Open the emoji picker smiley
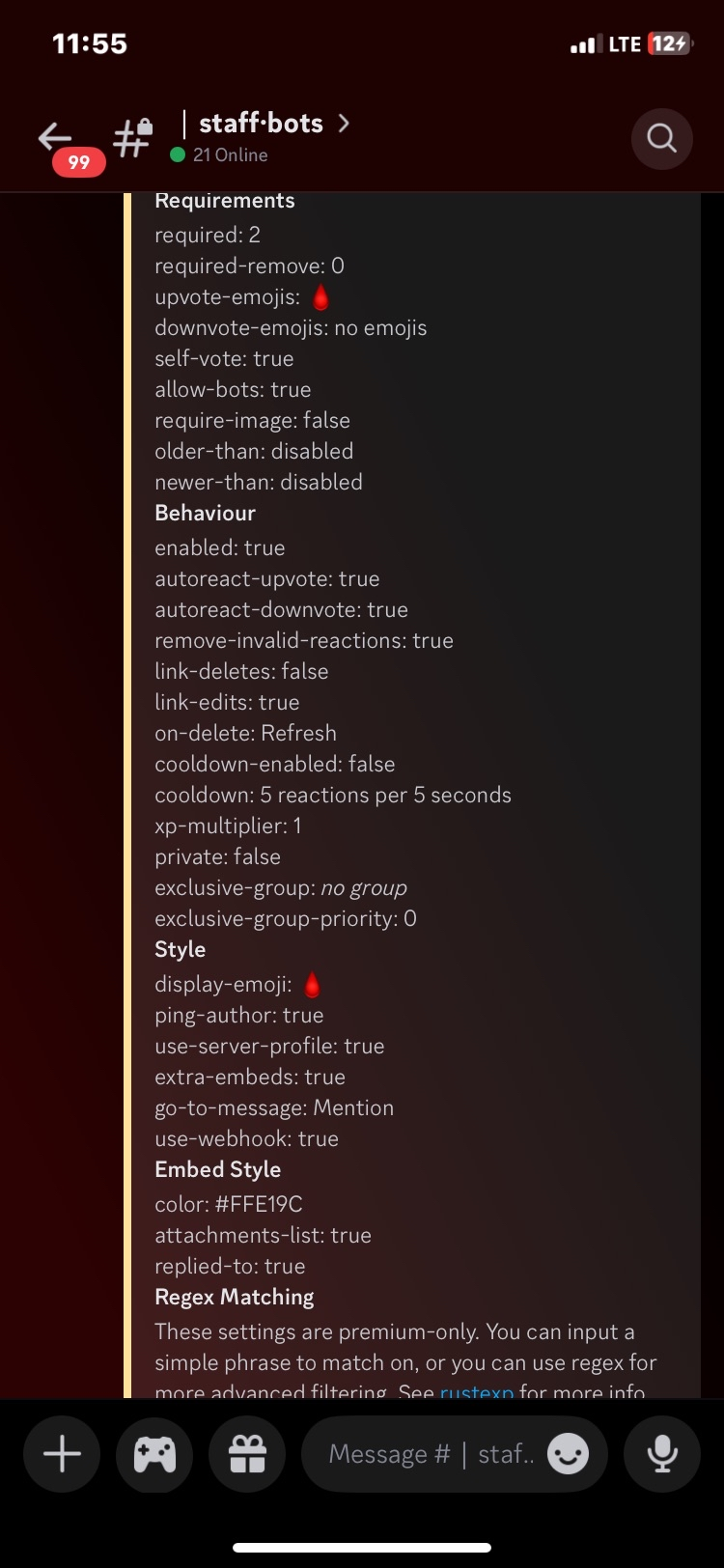The image size is (724, 1568). pyautogui.click(x=568, y=1454)
